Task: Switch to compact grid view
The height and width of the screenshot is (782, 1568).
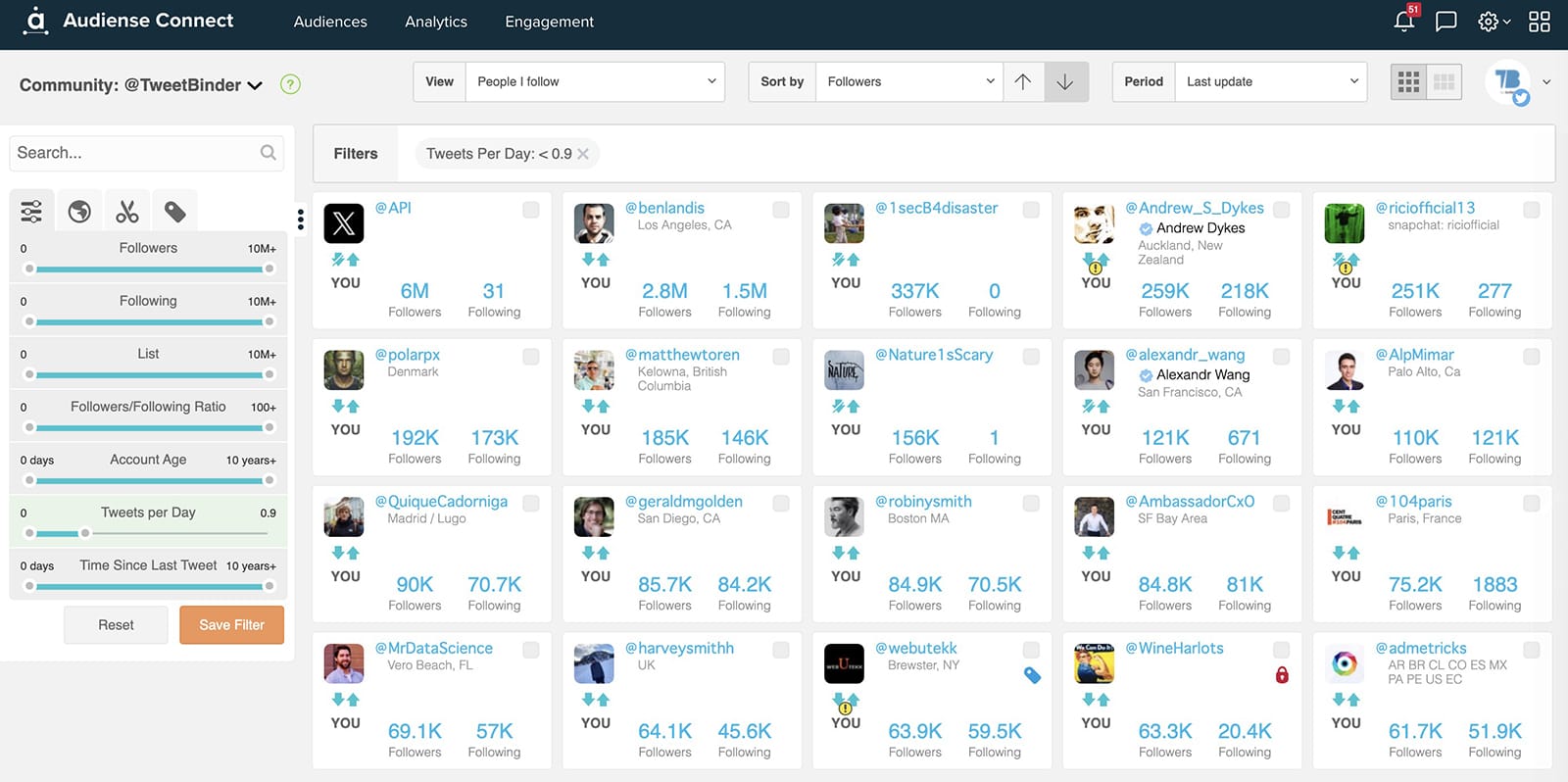Action: click(1408, 82)
